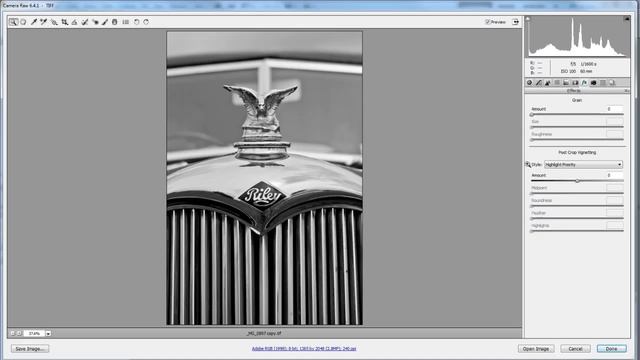The image size is (640, 360).
Task: Click the ISO 100 exposure text
Action: 568,71
